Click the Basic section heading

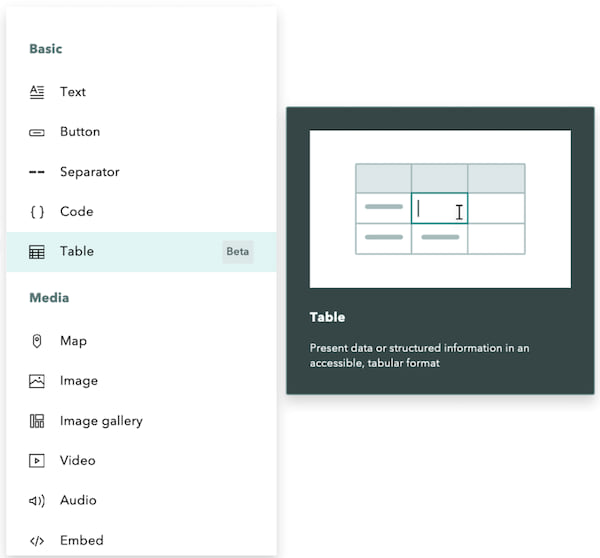point(46,49)
